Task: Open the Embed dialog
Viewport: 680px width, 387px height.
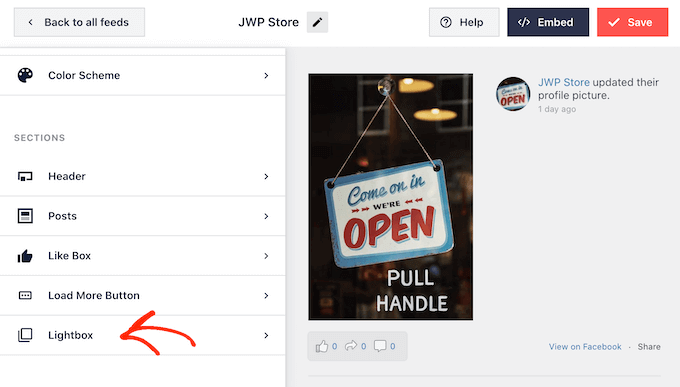Action: pos(548,22)
